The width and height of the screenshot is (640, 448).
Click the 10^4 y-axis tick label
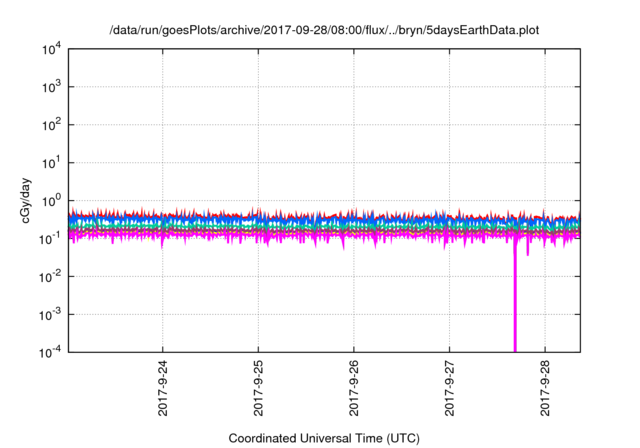(51, 50)
